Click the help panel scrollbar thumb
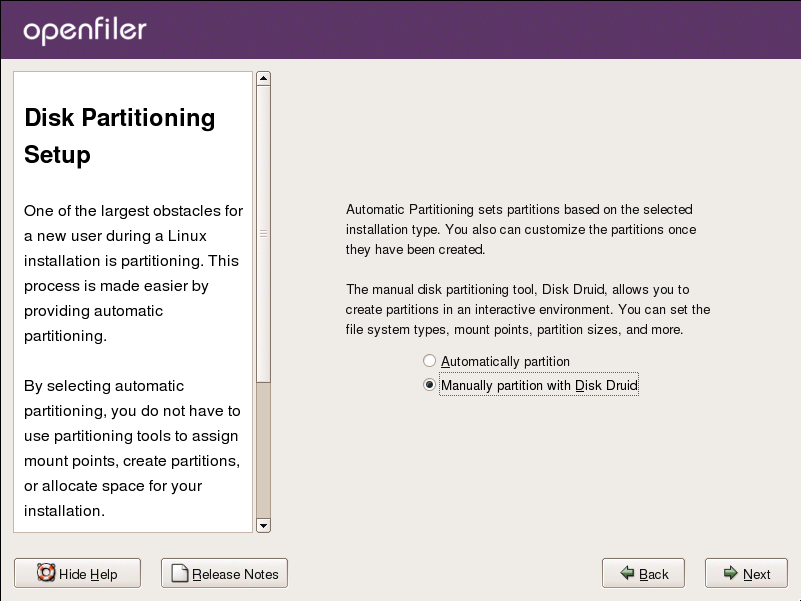801x601 pixels. click(x=264, y=232)
